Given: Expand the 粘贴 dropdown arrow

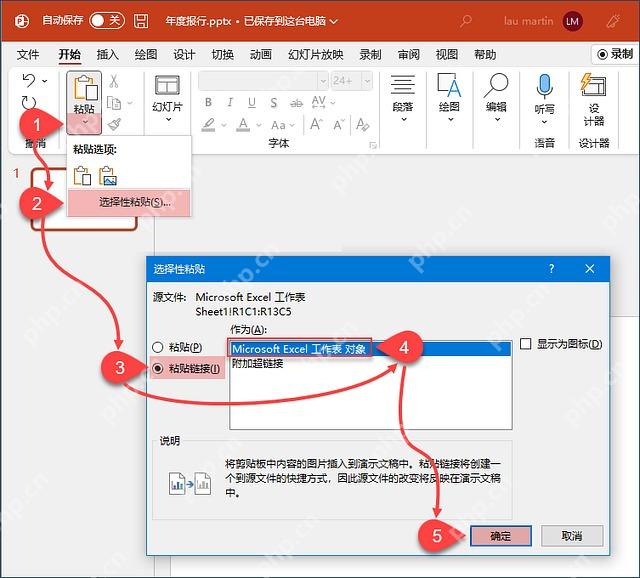Looking at the screenshot, I should pyautogui.click(x=84, y=122).
